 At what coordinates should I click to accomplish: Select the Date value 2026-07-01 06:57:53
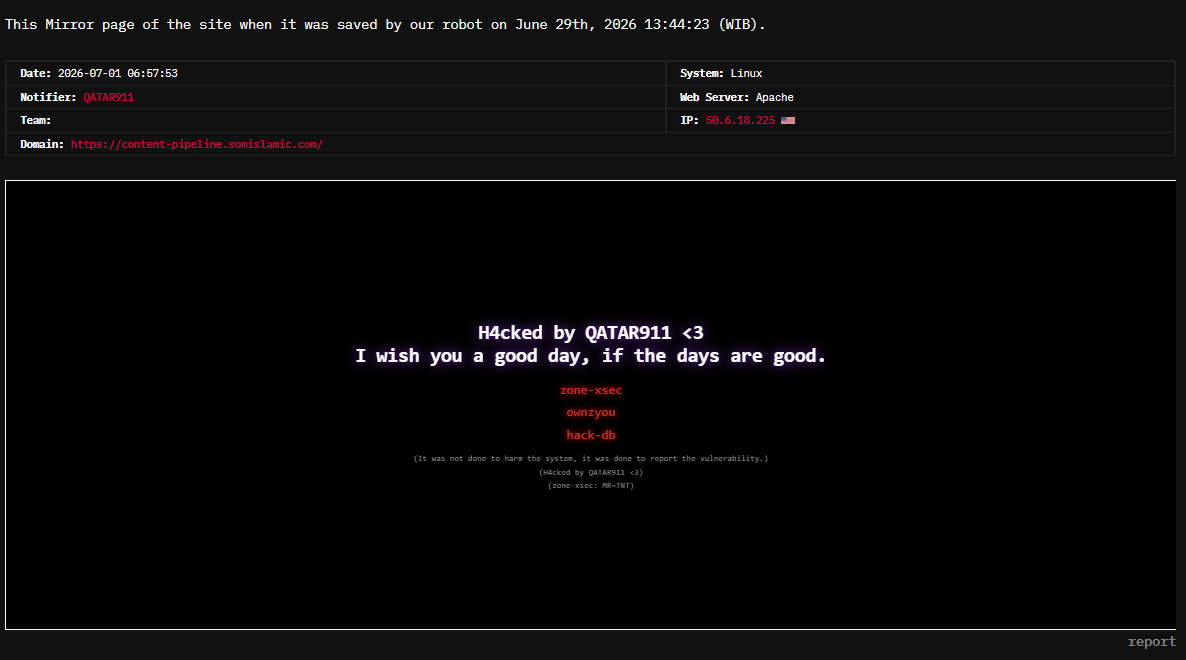coord(117,73)
